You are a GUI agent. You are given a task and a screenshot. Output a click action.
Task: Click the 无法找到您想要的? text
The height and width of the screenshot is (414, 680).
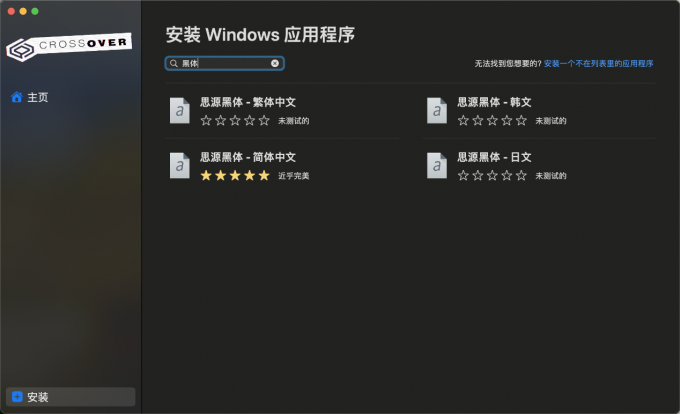508,64
